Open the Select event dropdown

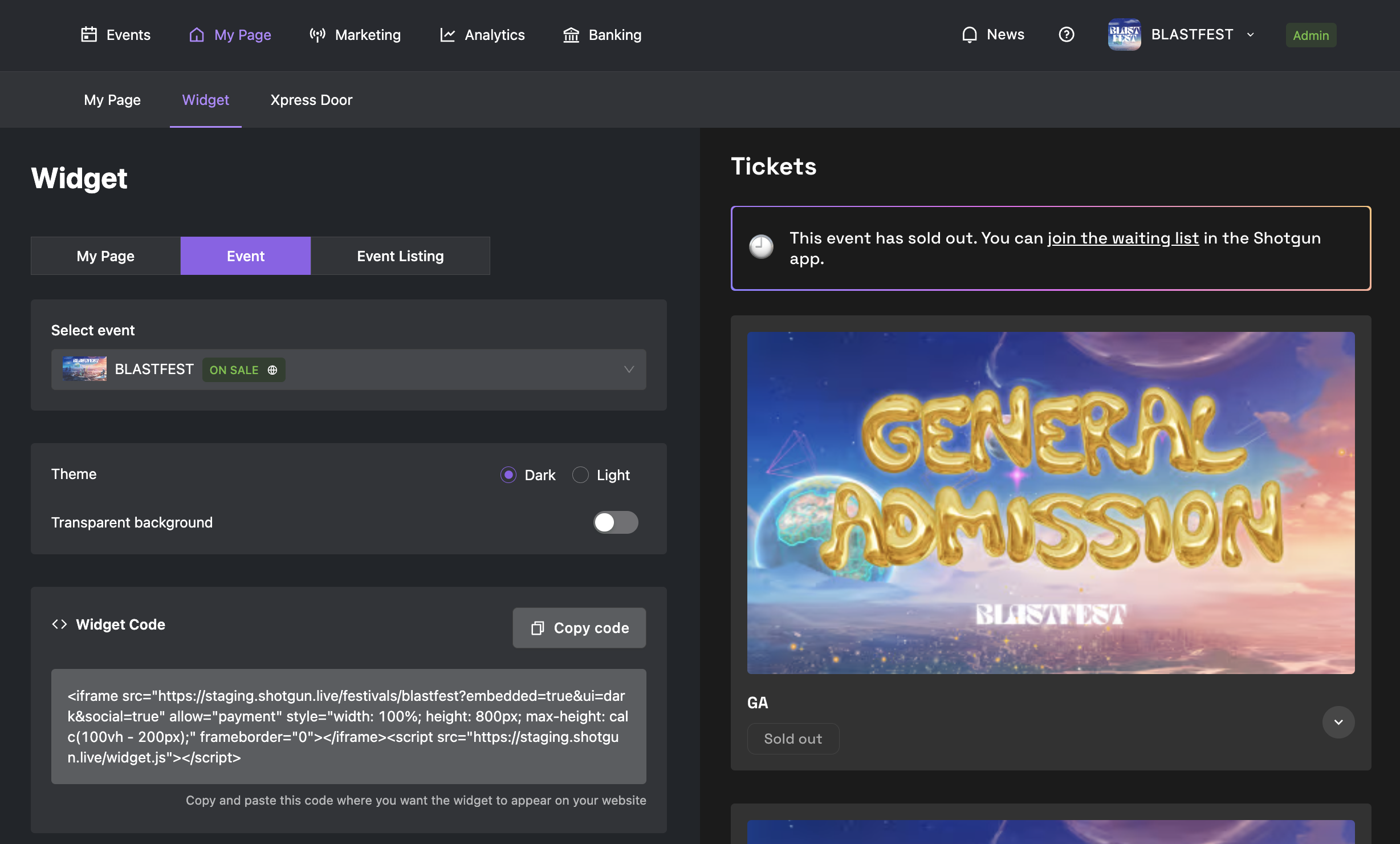(349, 370)
